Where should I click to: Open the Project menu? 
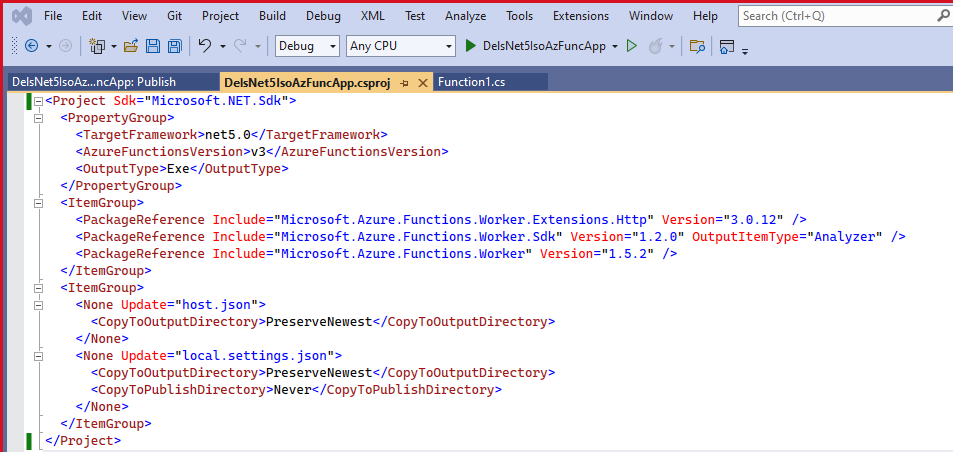221,16
